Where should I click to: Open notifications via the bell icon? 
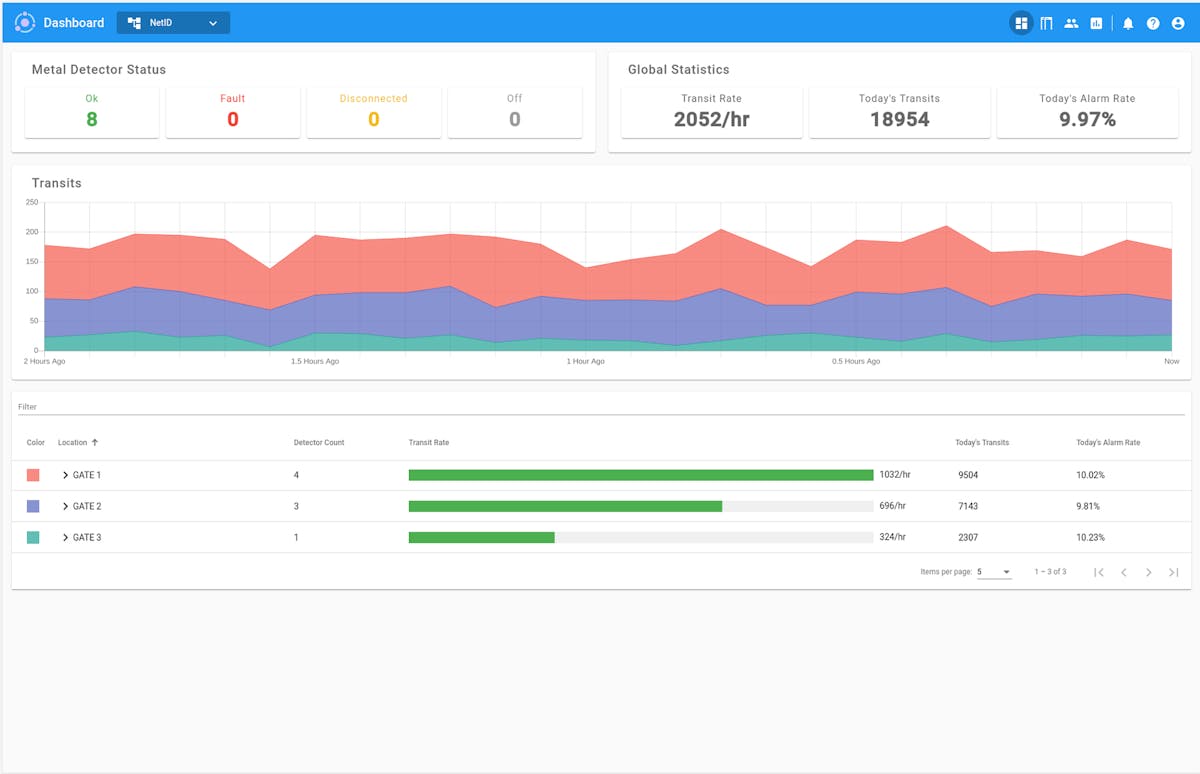pos(1128,22)
